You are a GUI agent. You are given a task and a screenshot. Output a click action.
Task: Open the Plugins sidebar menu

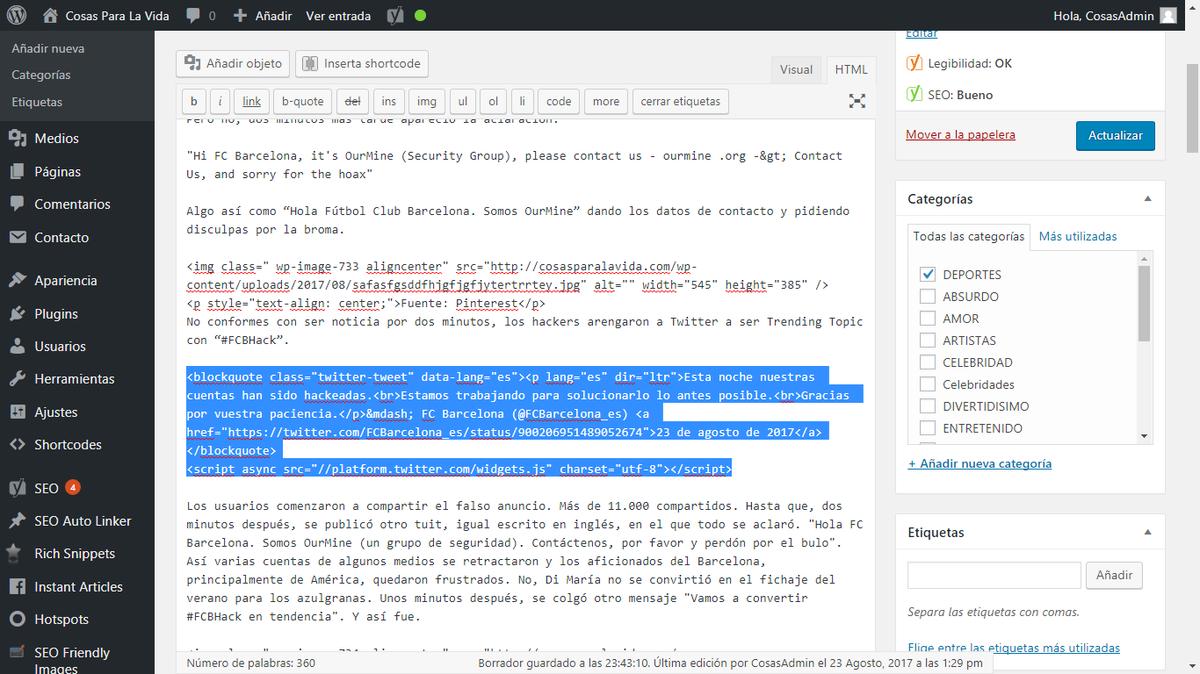(x=56, y=314)
